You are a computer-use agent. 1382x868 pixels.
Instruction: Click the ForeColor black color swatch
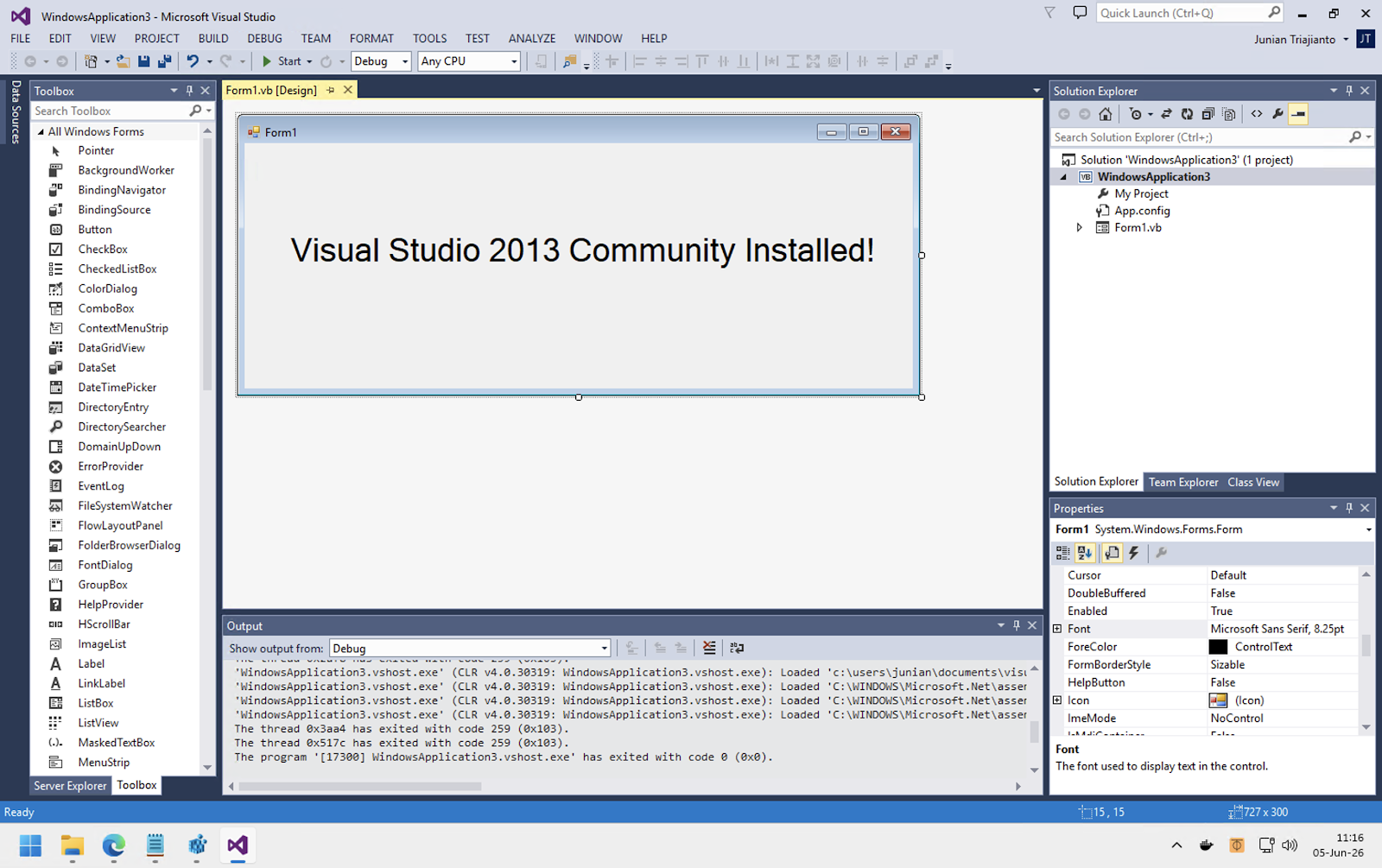[1218, 647]
